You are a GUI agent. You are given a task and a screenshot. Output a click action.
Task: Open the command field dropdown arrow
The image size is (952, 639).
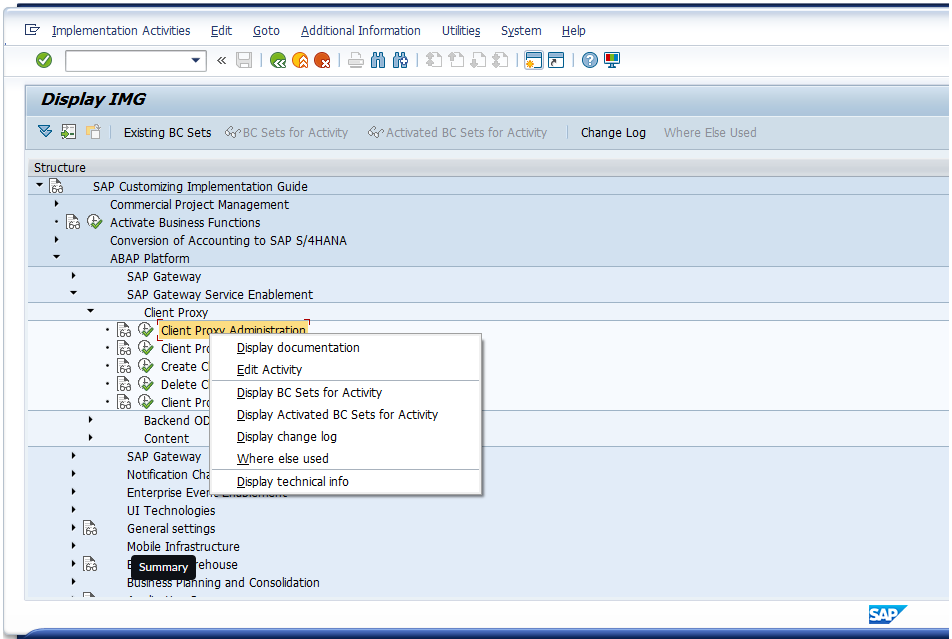[196, 60]
